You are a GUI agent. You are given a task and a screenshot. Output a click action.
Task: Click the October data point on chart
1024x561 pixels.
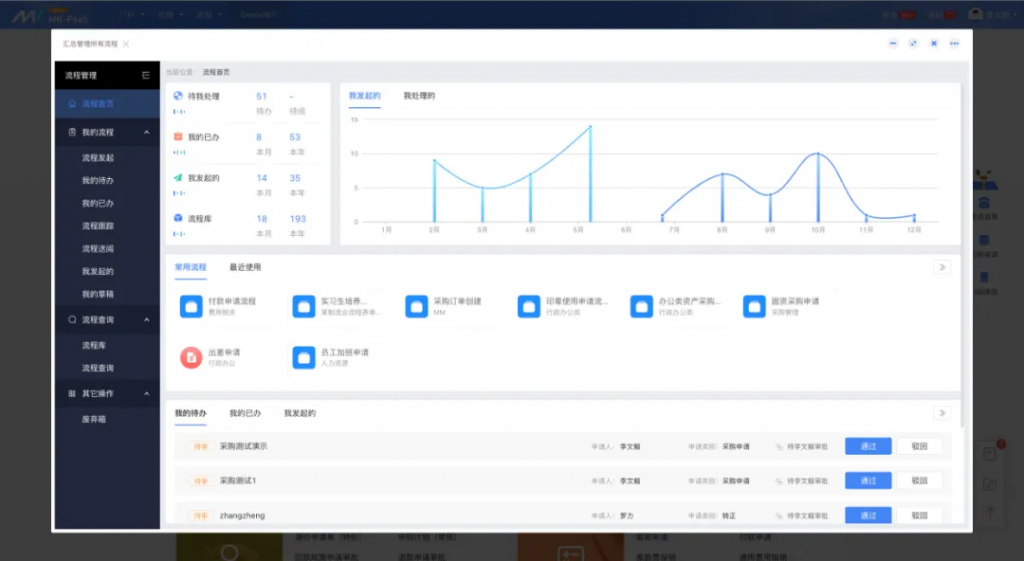(x=818, y=153)
